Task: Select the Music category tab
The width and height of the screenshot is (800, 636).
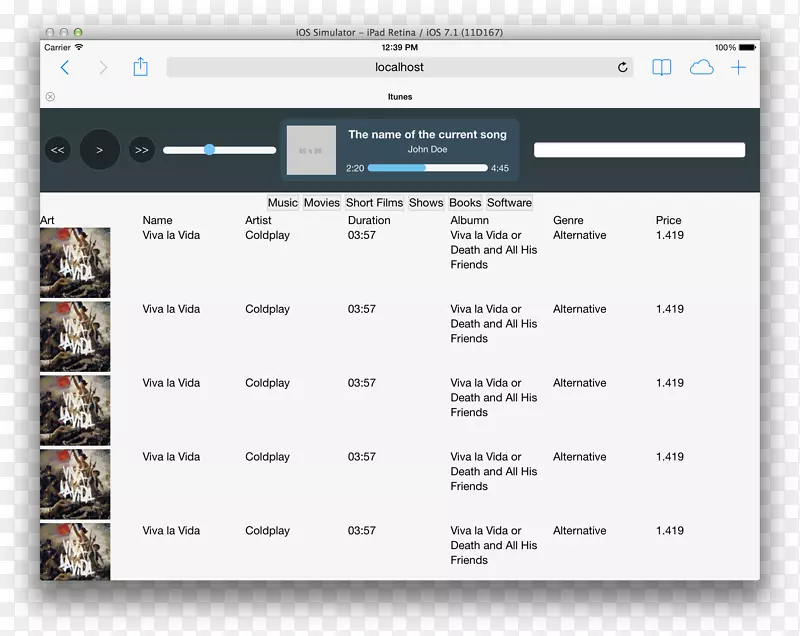Action: click(283, 203)
